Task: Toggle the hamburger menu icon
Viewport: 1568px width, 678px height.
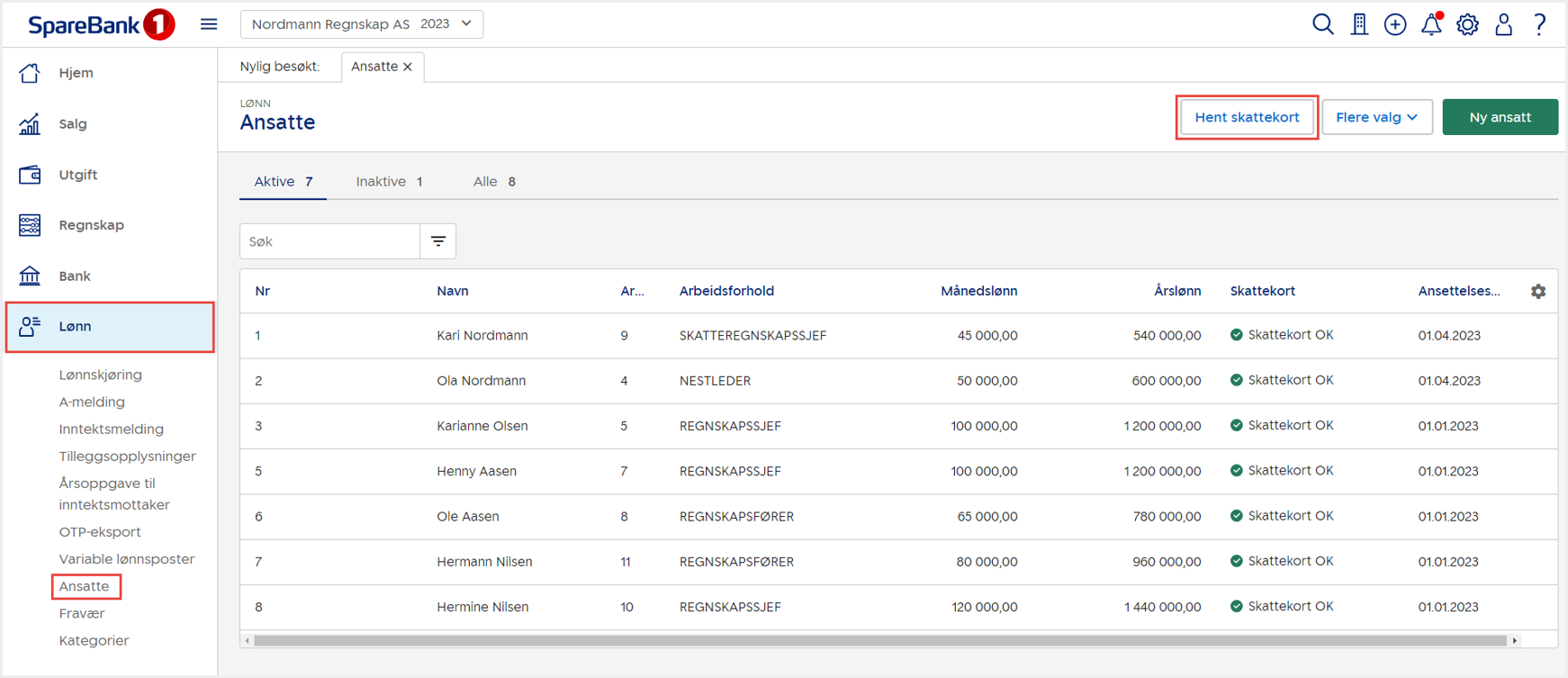Action: pyautogui.click(x=209, y=24)
